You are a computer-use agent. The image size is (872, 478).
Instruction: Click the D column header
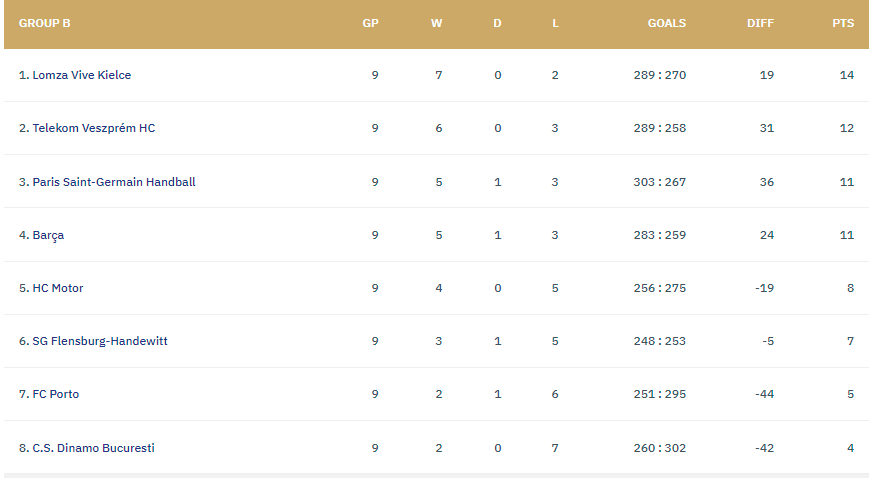click(x=497, y=23)
